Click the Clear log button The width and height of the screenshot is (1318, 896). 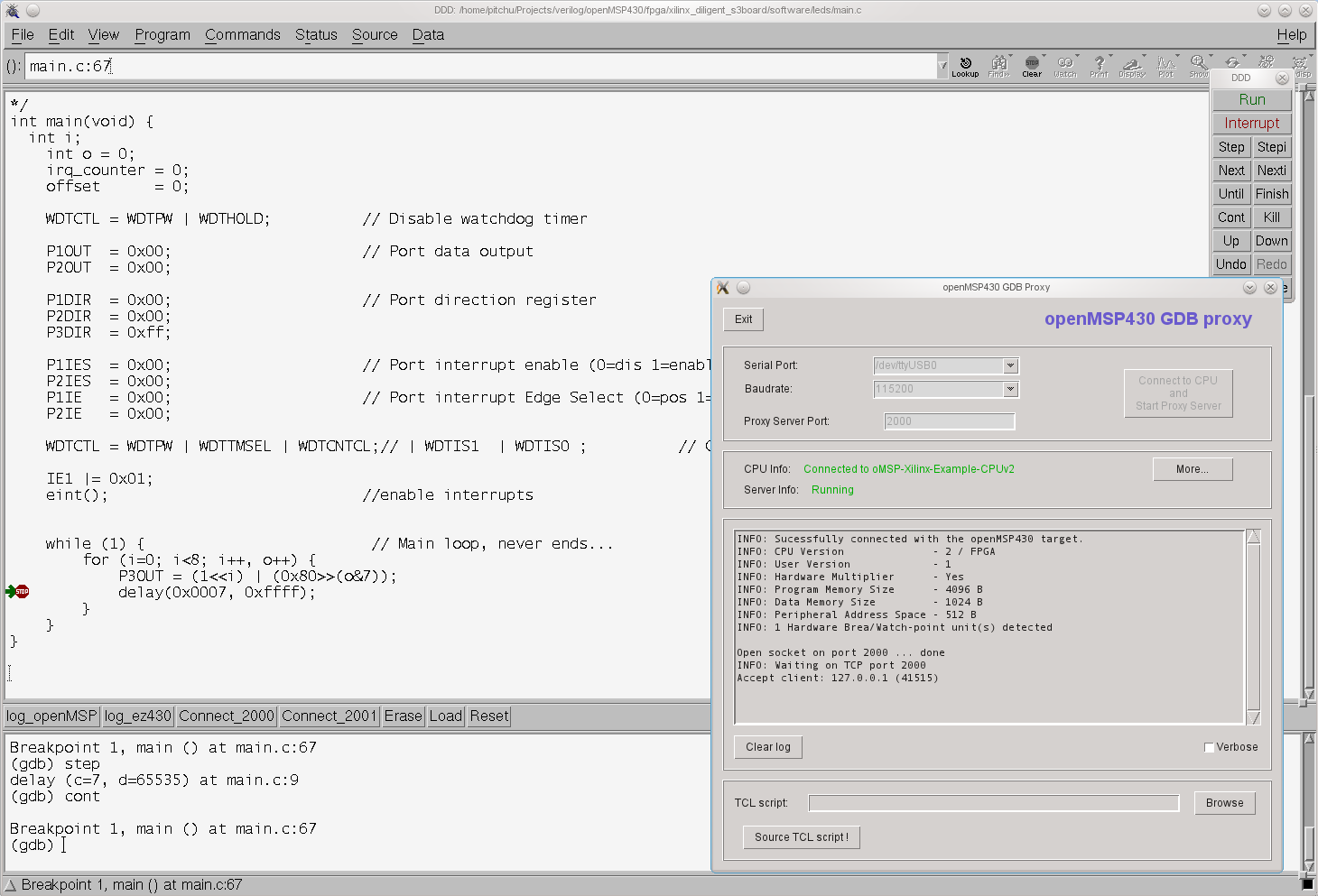[768, 747]
